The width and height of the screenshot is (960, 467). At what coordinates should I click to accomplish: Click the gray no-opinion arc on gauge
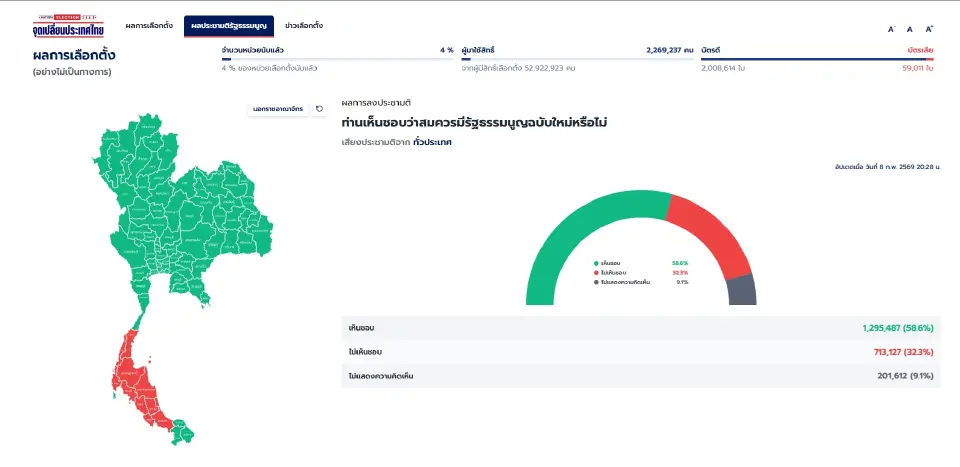pos(742,290)
